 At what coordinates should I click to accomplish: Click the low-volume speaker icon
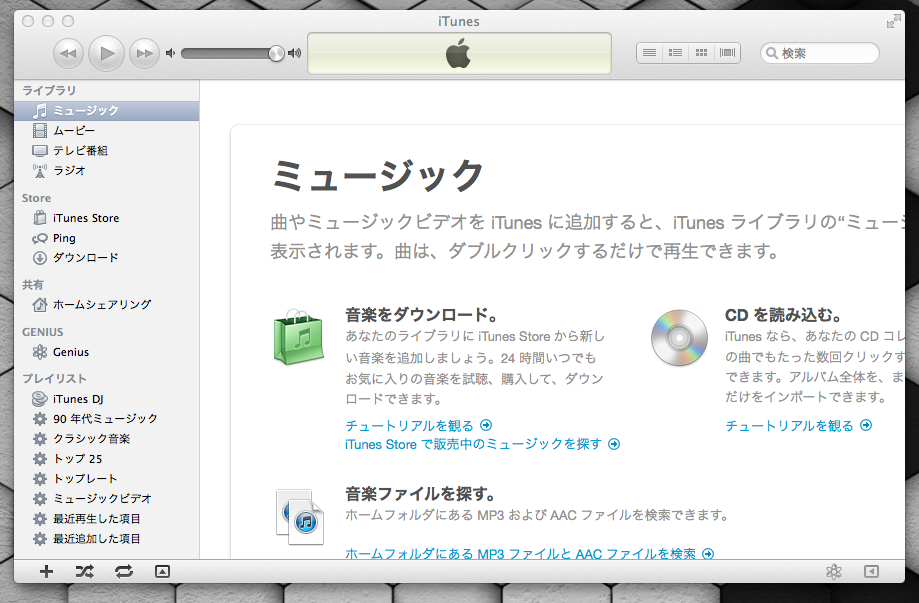tap(171, 53)
